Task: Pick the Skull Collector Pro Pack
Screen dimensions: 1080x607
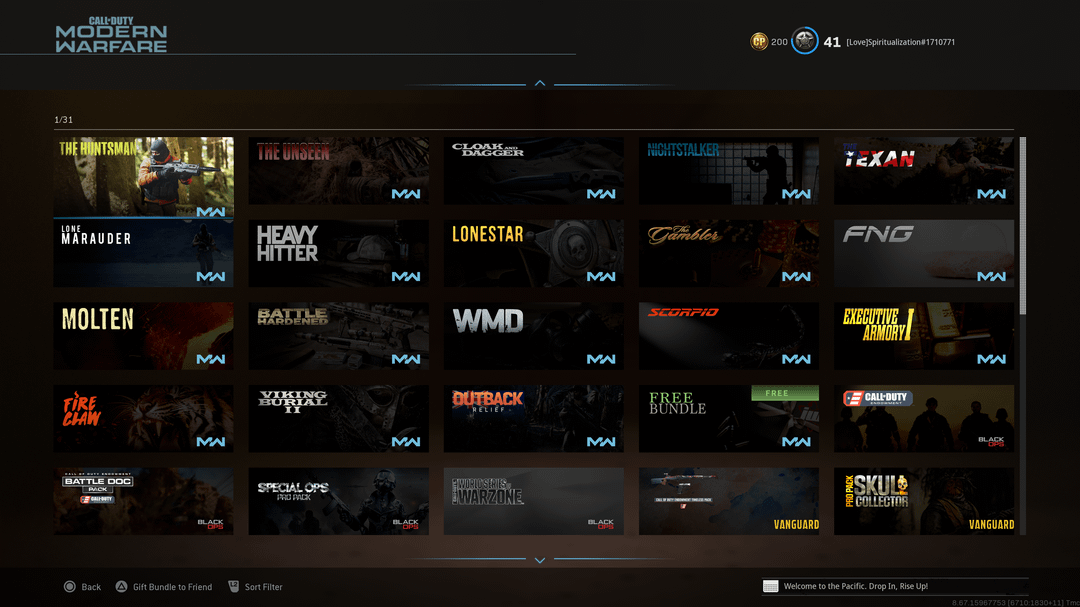Action: pos(923,501)
